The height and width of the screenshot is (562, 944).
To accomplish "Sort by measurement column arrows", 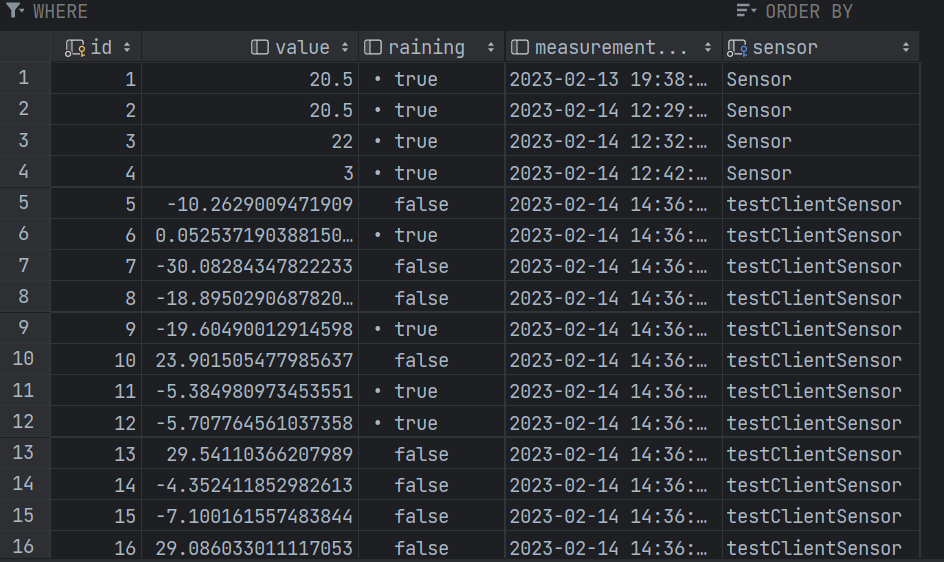I will click(x=708, y=47).
